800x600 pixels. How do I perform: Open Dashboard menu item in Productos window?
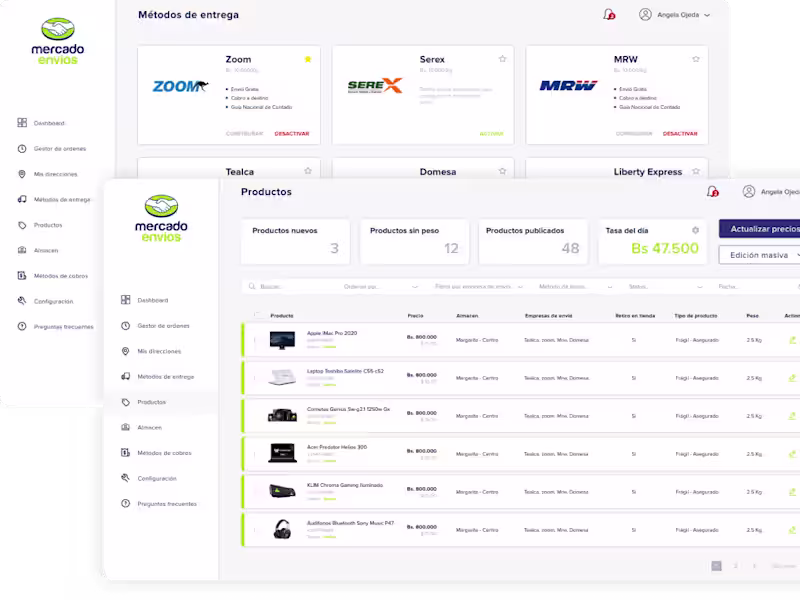153,300
